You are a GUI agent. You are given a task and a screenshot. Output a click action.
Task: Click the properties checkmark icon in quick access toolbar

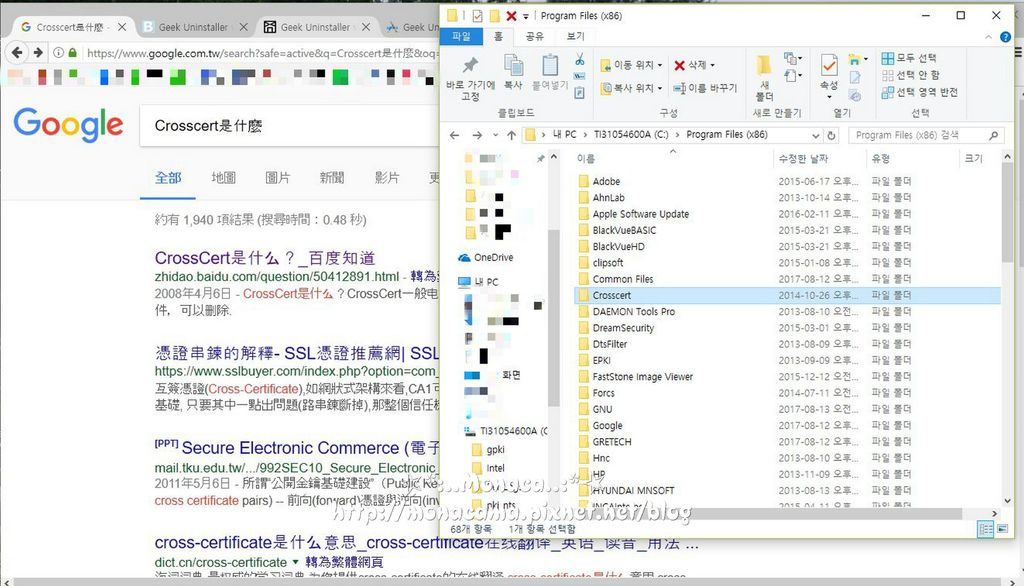click(477, 16)
